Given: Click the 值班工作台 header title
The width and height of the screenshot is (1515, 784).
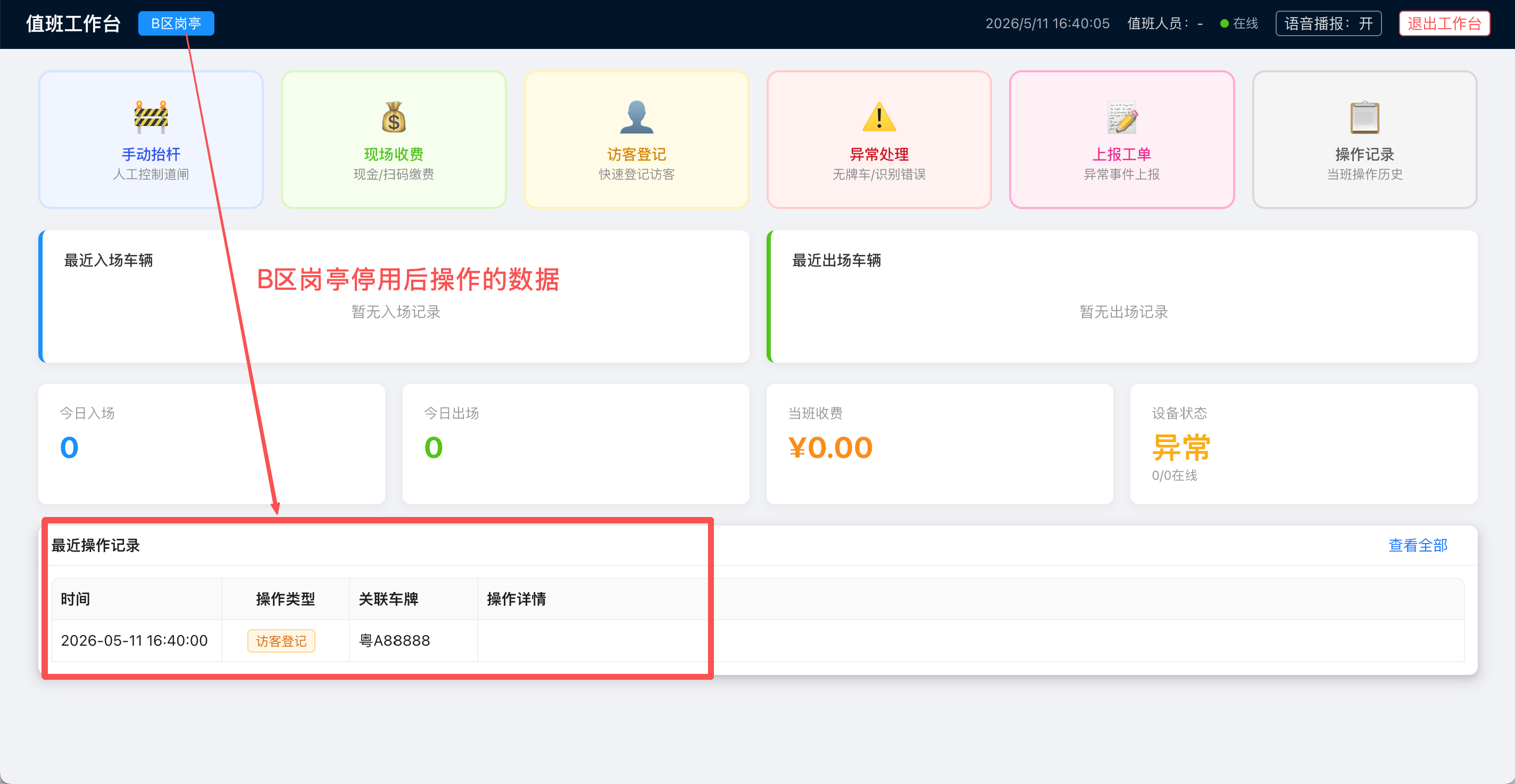Looking at the screenshot, I should 73,23.
